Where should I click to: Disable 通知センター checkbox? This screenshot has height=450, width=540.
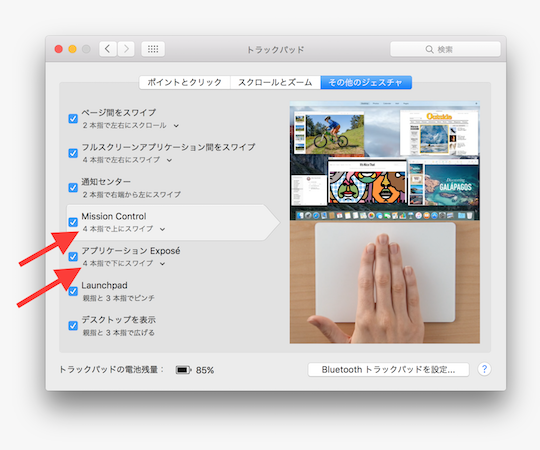pos(73,187)
